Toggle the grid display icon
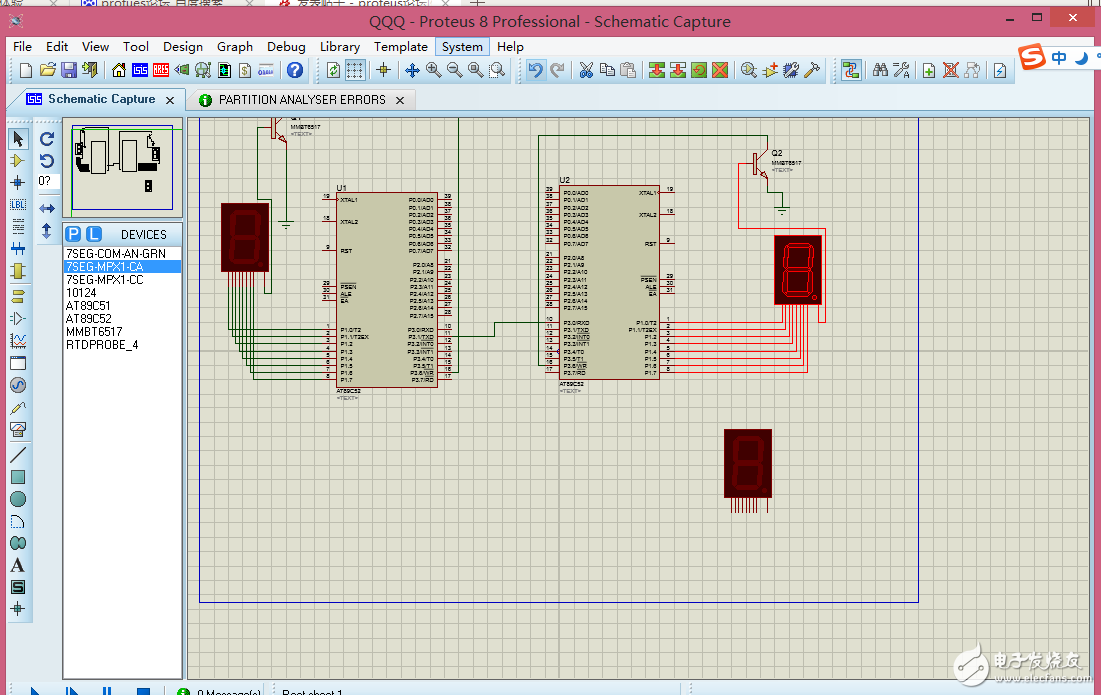This screenshot has height=695, width=1101. (355, 70)
